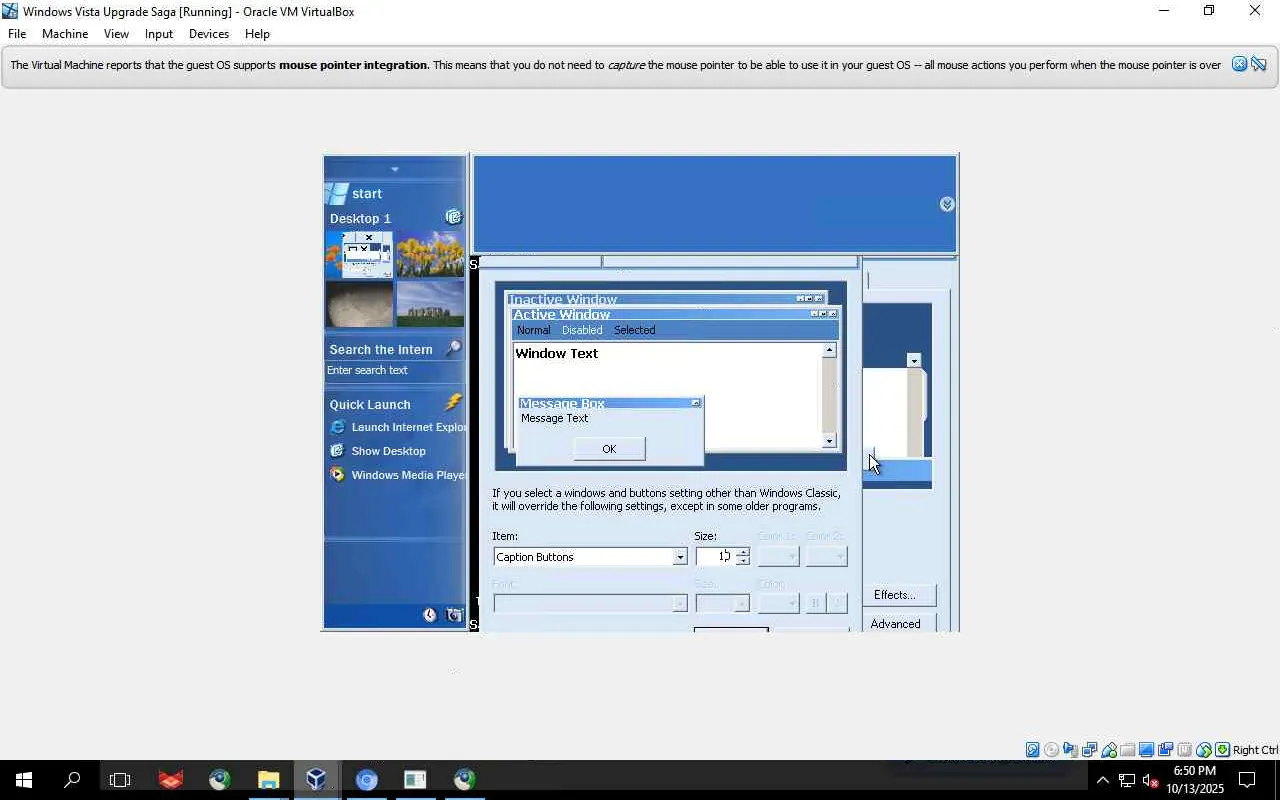Open the View menu
This screenshot has height=800, width=1280.
116,34
